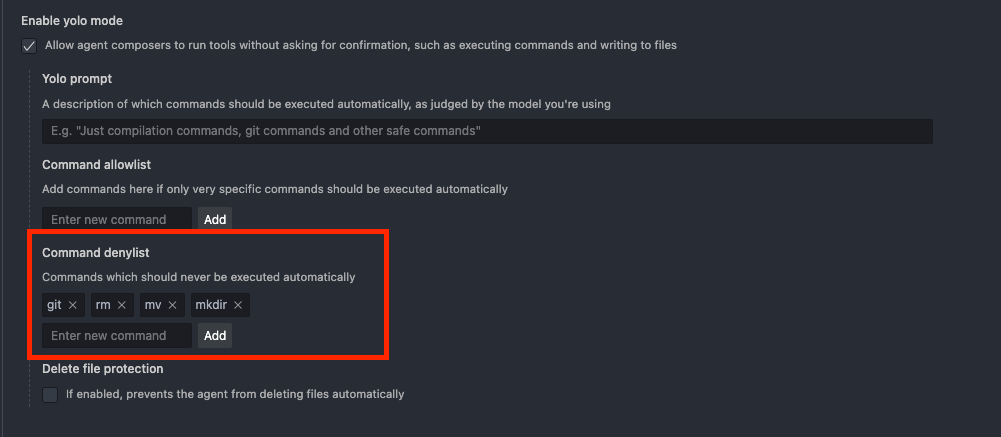Select the rm chip label
Viewport: 1001px width, 437px height.
pos(103,305)
